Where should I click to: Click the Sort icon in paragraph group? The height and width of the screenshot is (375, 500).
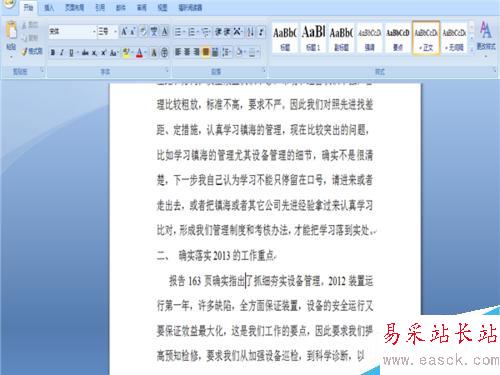click(x=250, y=32)
